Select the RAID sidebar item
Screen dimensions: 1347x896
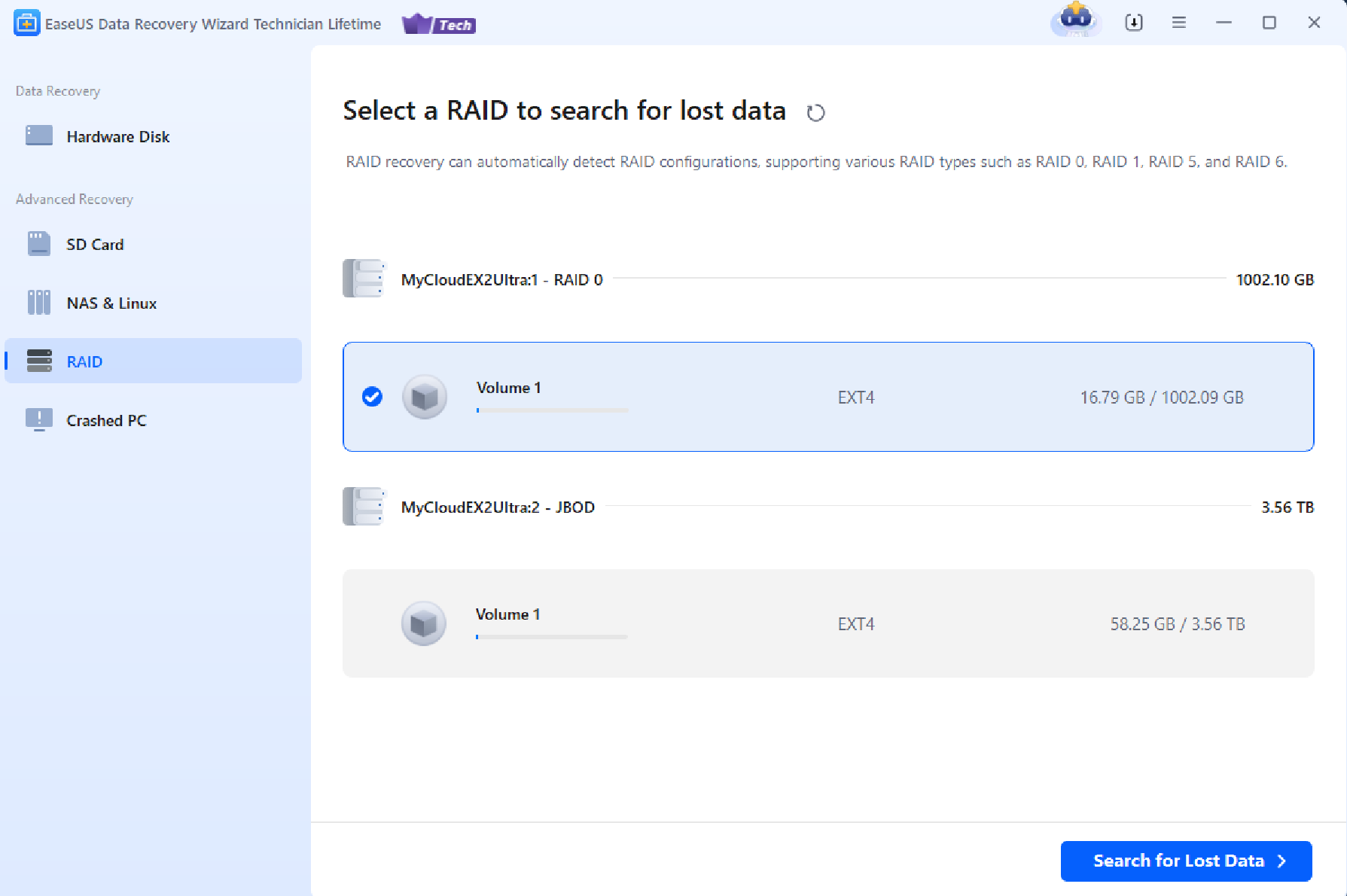click(x=84, y=361)
